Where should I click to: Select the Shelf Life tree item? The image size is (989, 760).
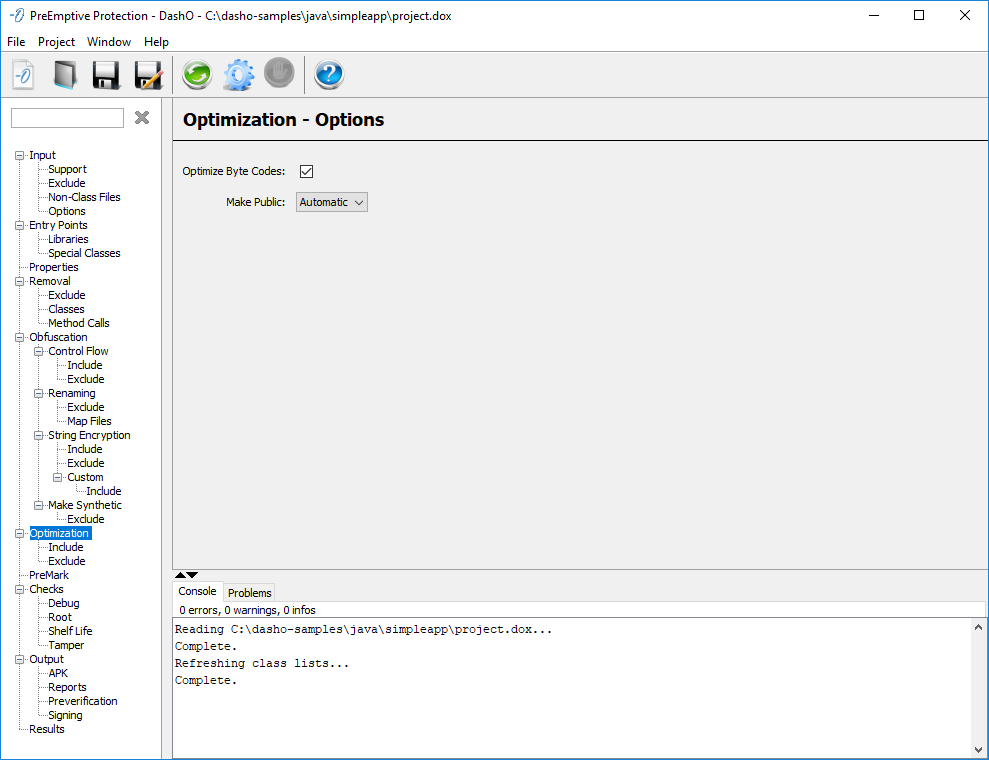[x=70, y=631]
